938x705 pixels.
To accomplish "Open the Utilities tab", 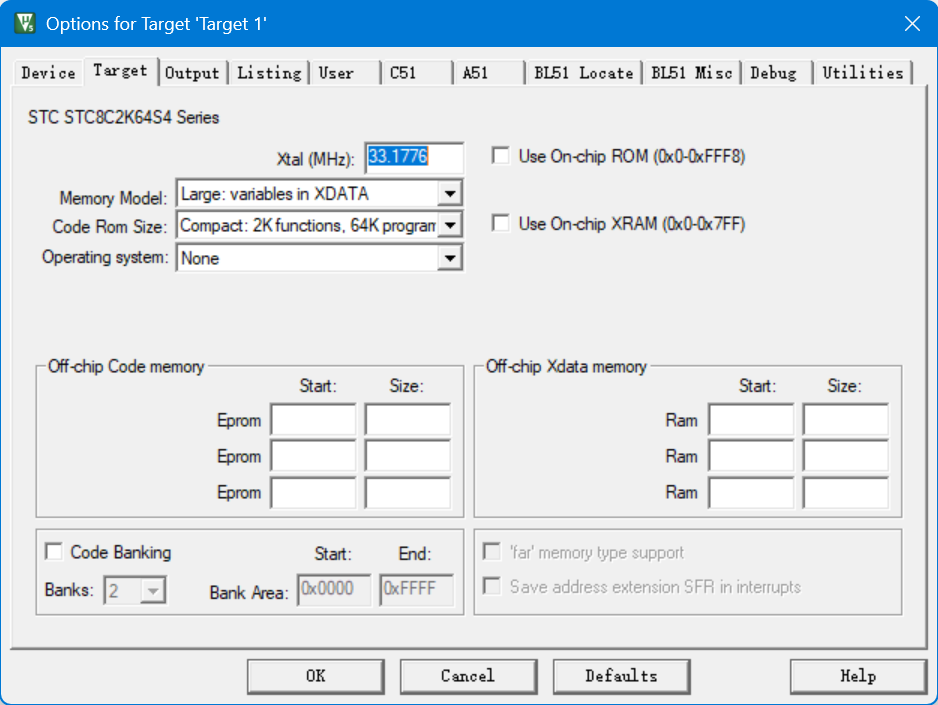I will click(863, 73).
